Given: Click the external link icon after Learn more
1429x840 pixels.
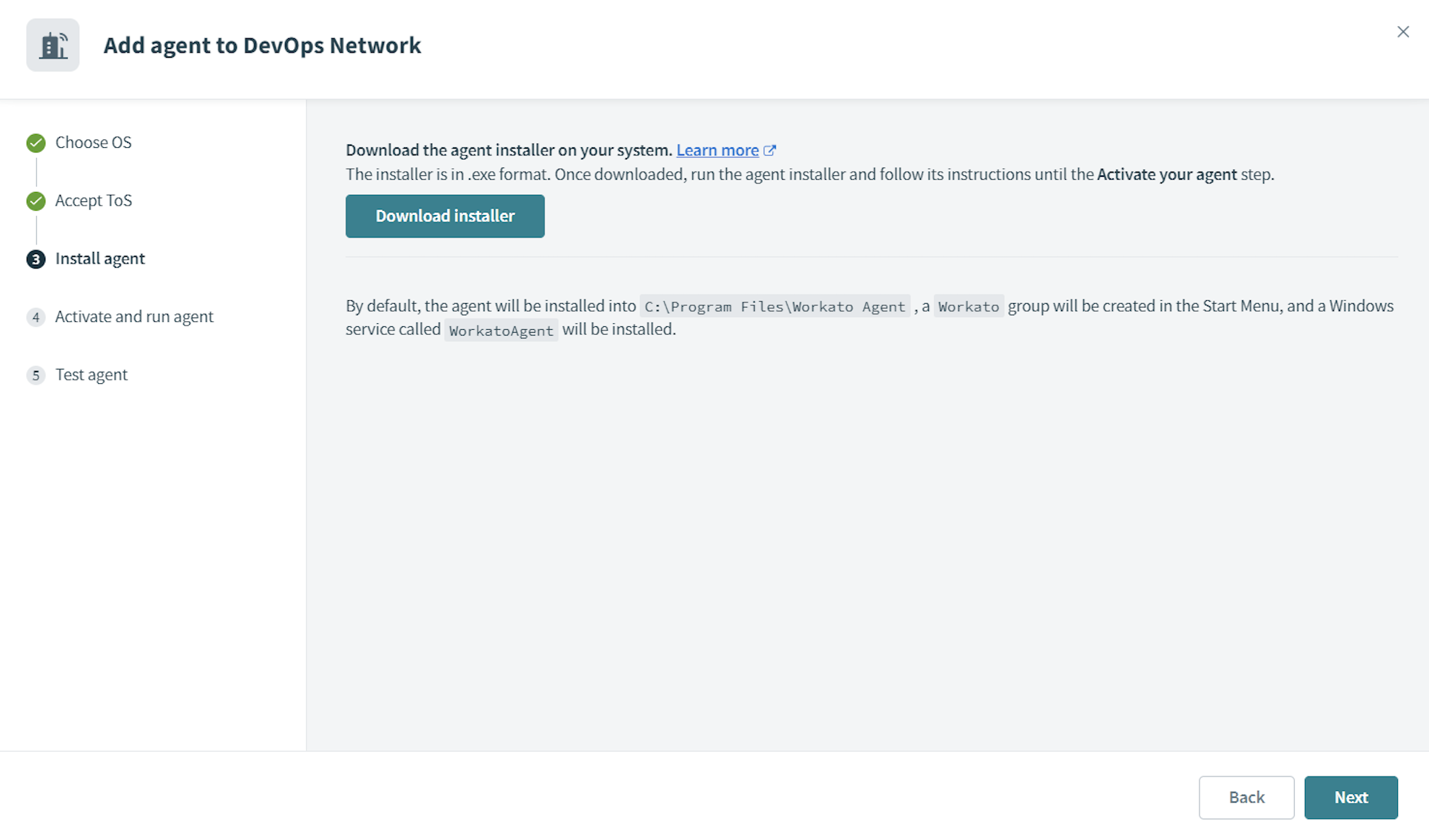Looking at the screenshot, I should tap(770, 150).
